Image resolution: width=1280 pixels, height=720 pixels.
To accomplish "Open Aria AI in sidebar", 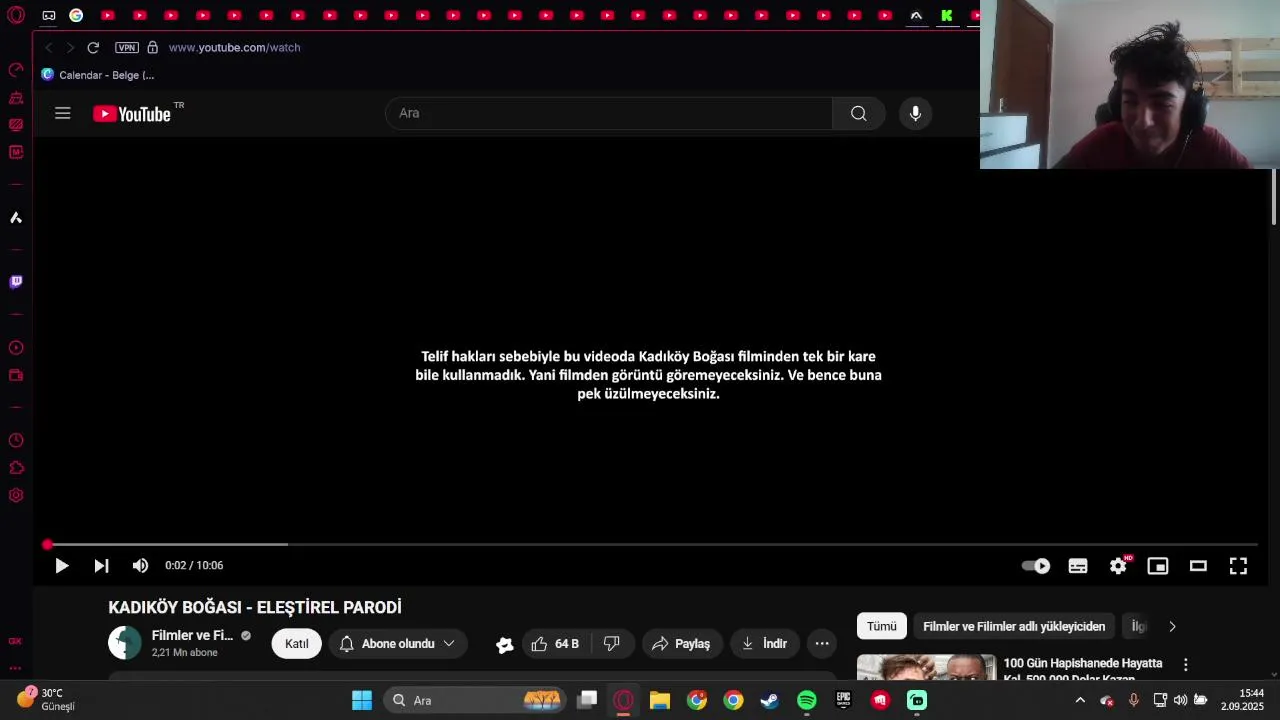I will pyautogui.click(x=16, y=217).
